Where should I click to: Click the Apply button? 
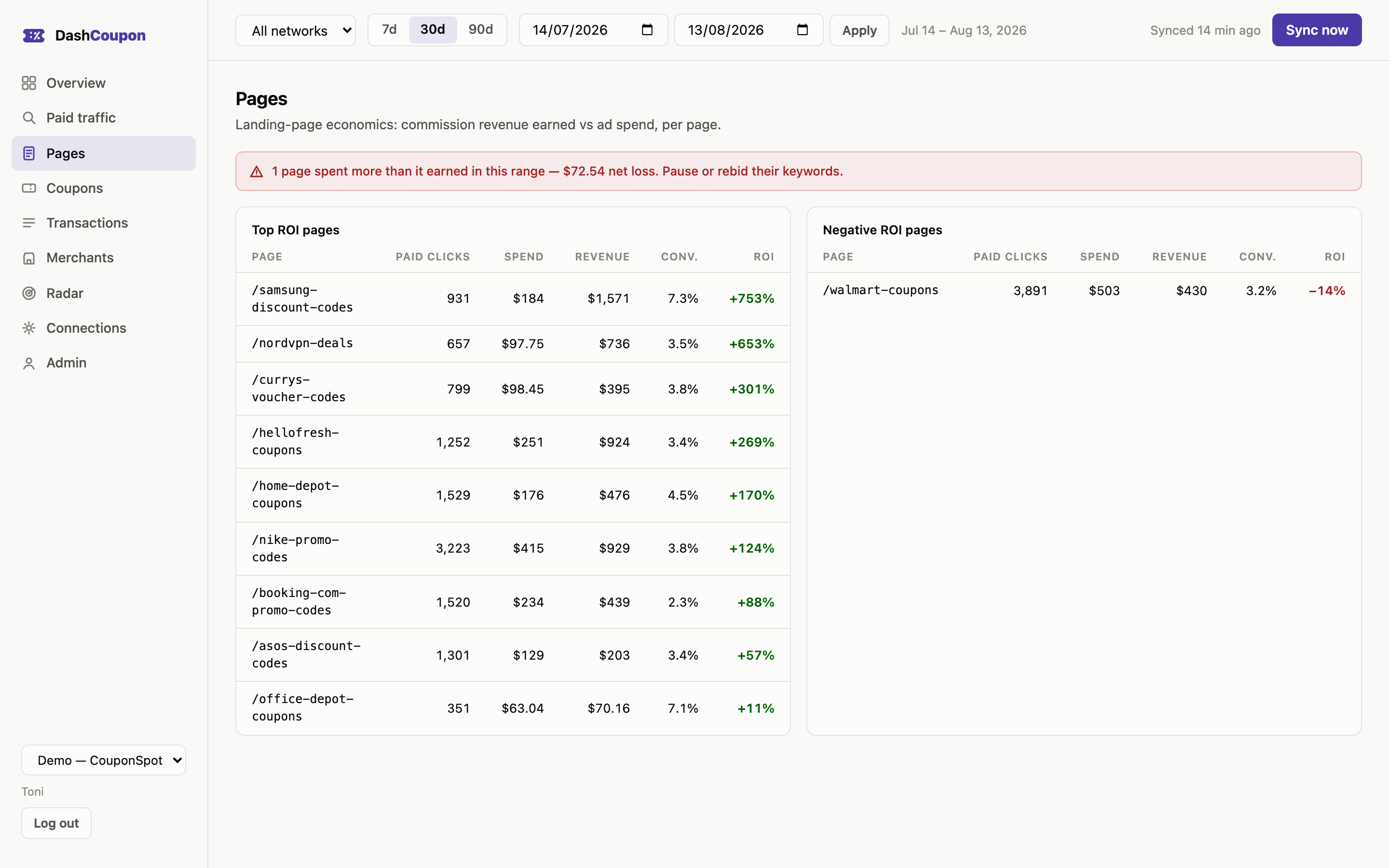pos(859,30)
